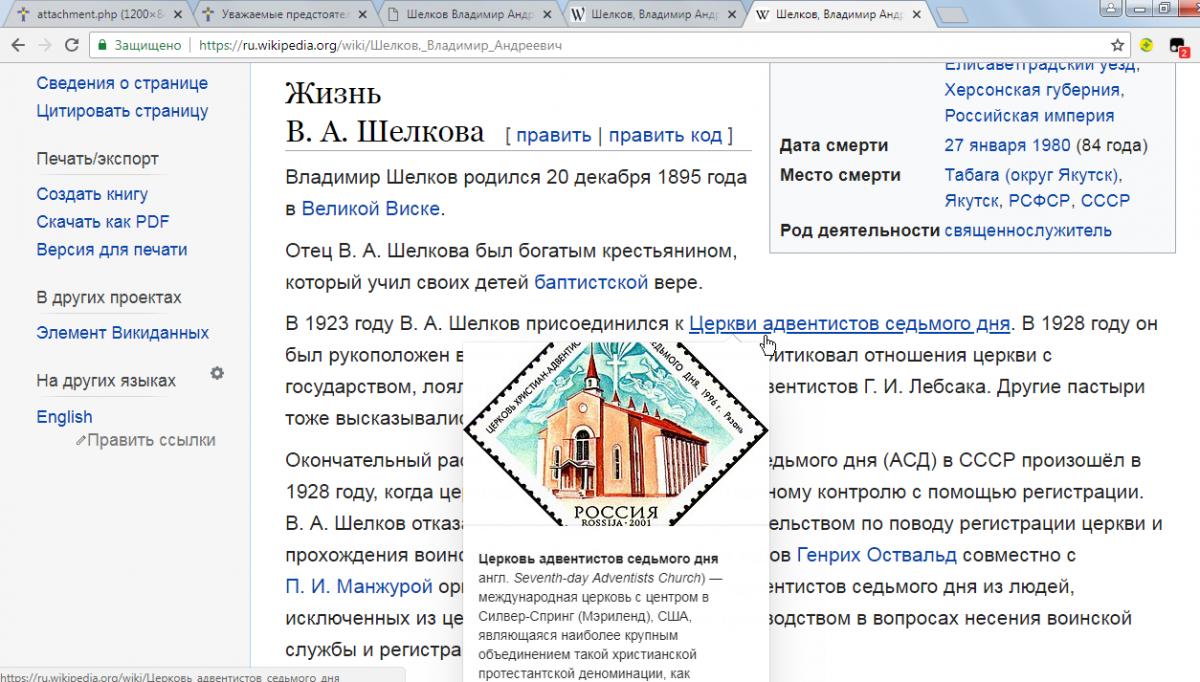Open the Цитировать страницу sidebar link
The width and height of the screenshot is (1200, 682).
tap(122, 111)
